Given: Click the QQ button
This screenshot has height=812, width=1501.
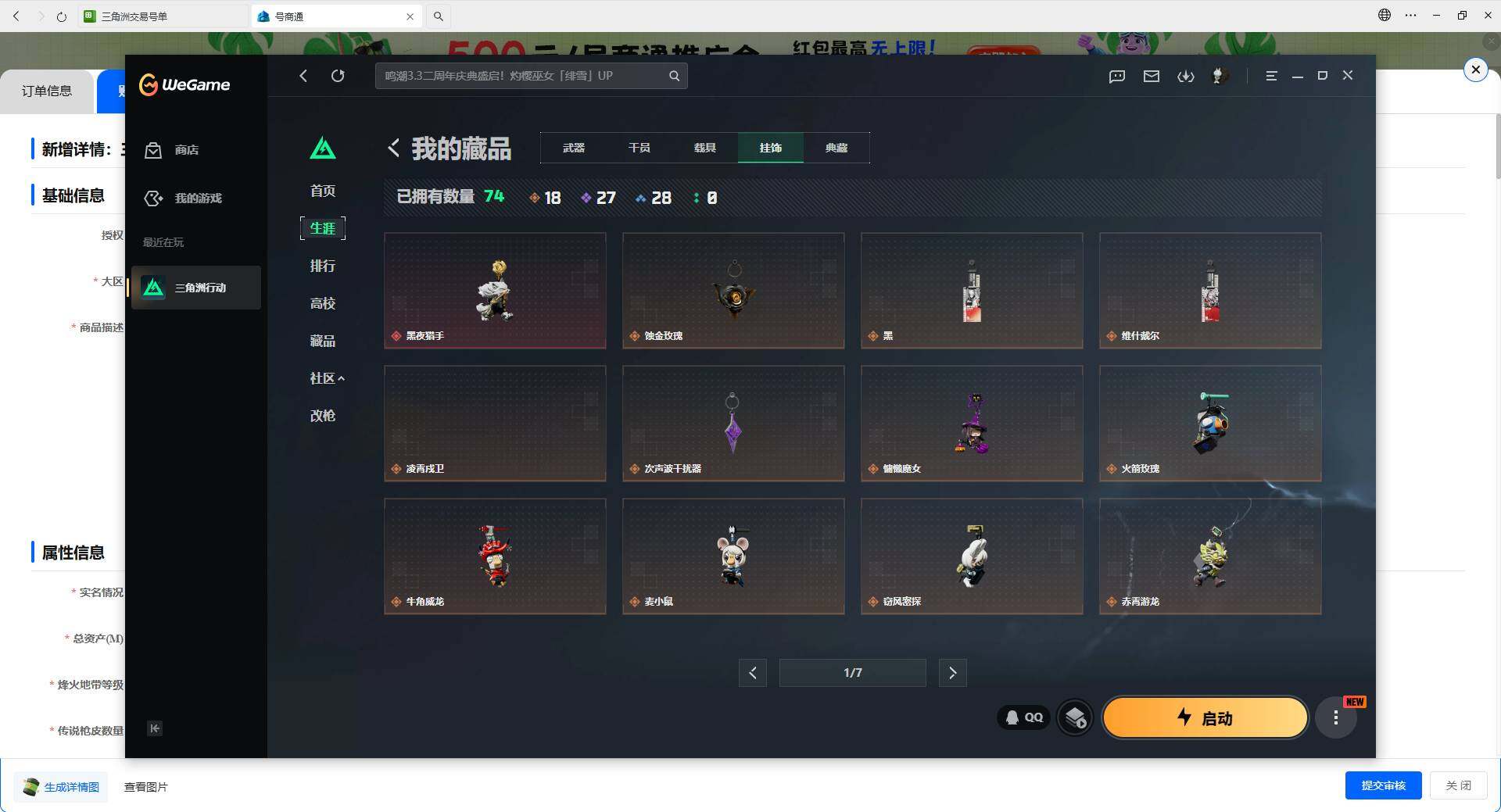Looking at the screenshot, I should (x=1023, y=717).
